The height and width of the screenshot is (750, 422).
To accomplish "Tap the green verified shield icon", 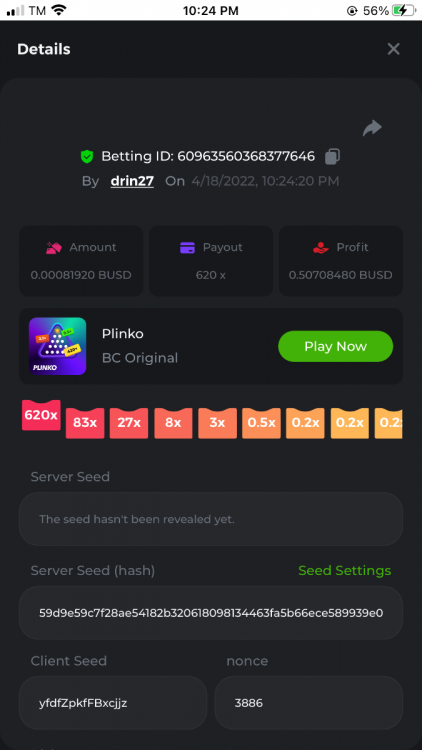I will click(87, 156).
